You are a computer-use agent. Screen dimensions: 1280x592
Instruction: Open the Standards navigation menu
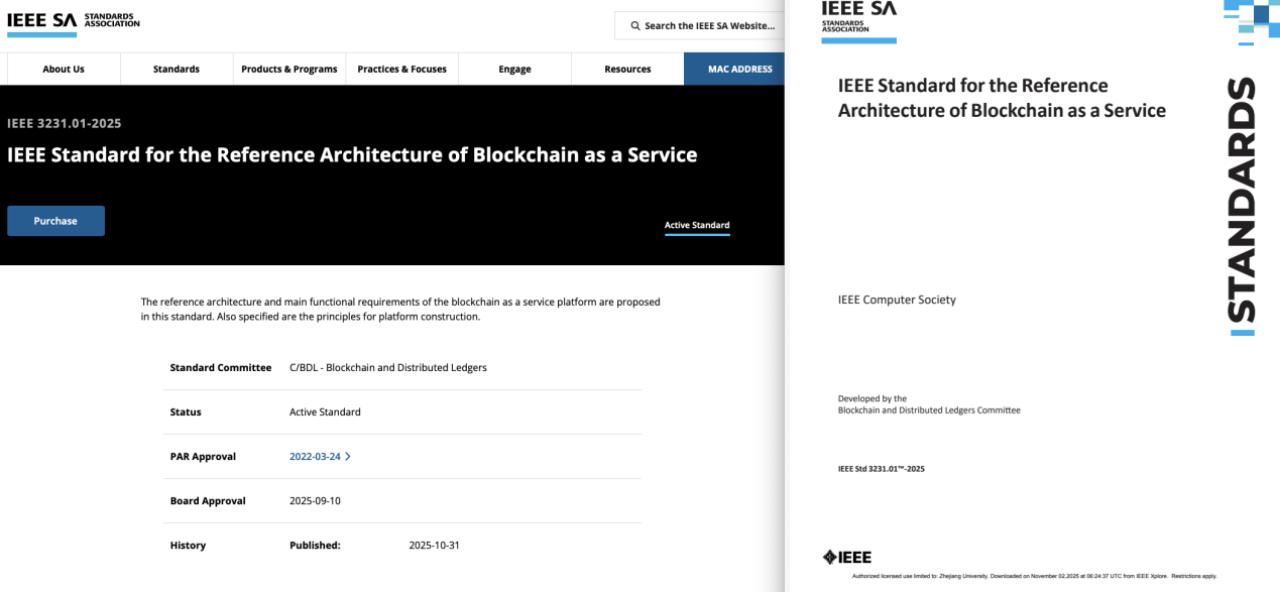tap(176, 69)
